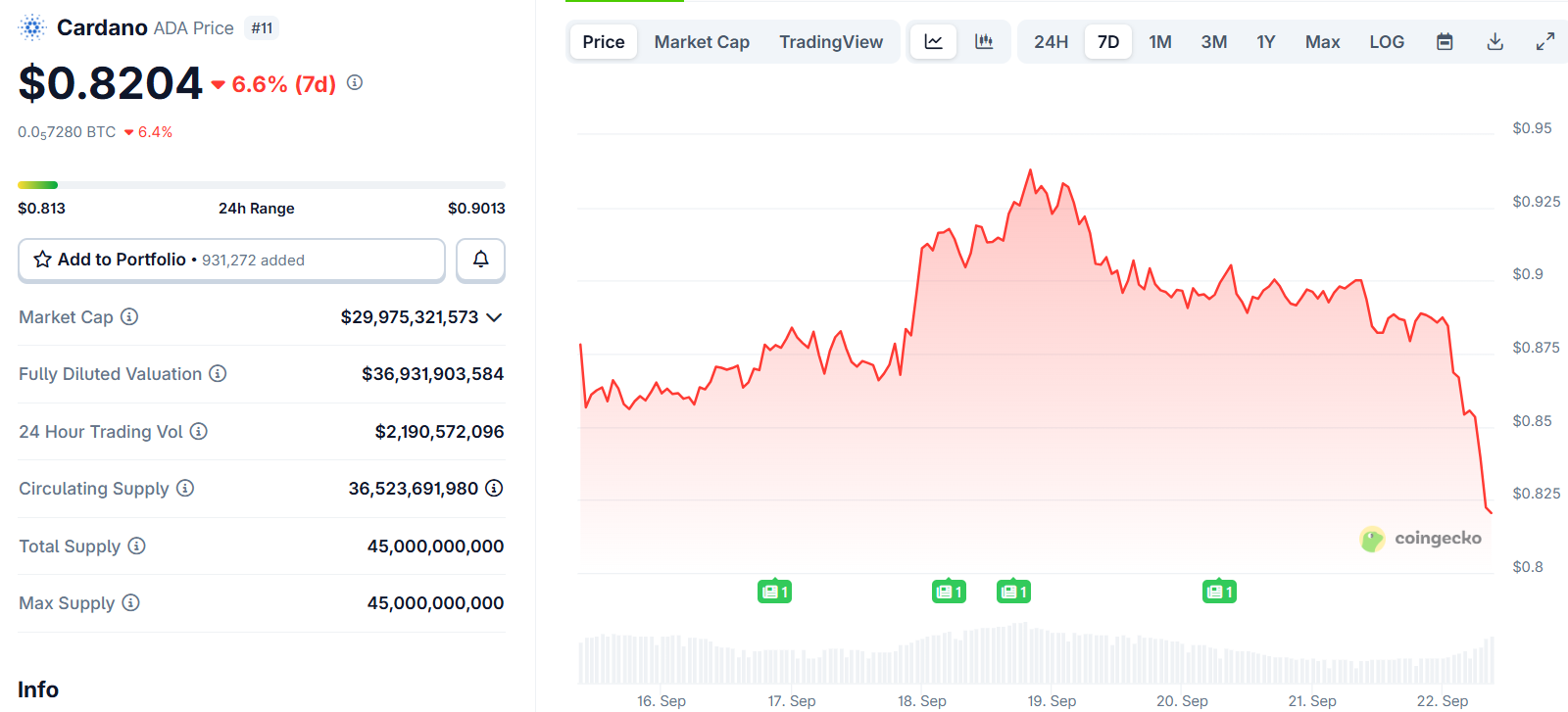Viewport: 1568px width, 712px height.
Task: Toggle LOG scale on chart
Action: (x=1387, y=42)
